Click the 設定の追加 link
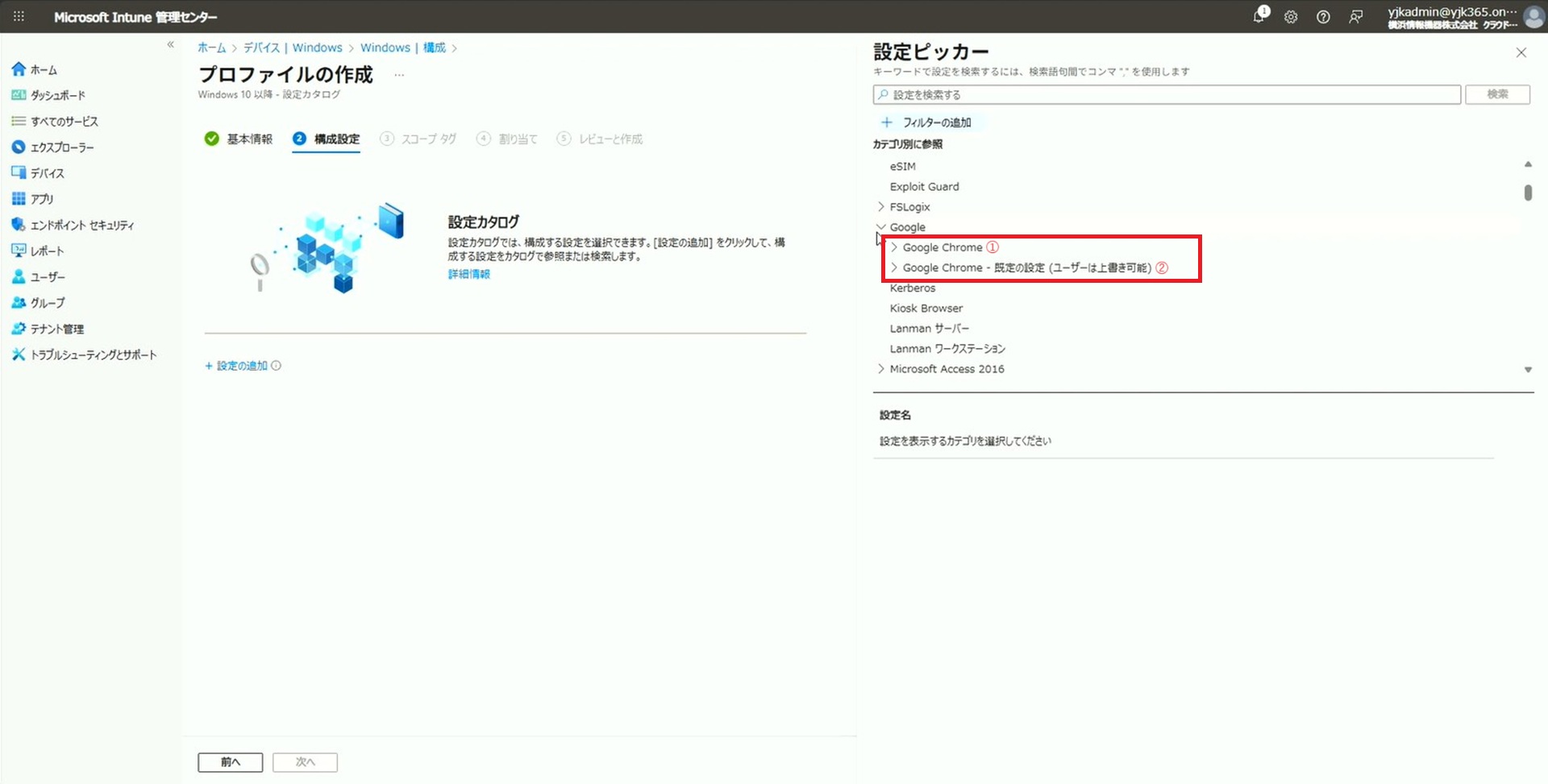The width and height of the screenshot is (1548, 784). click(x=241, y=366)
